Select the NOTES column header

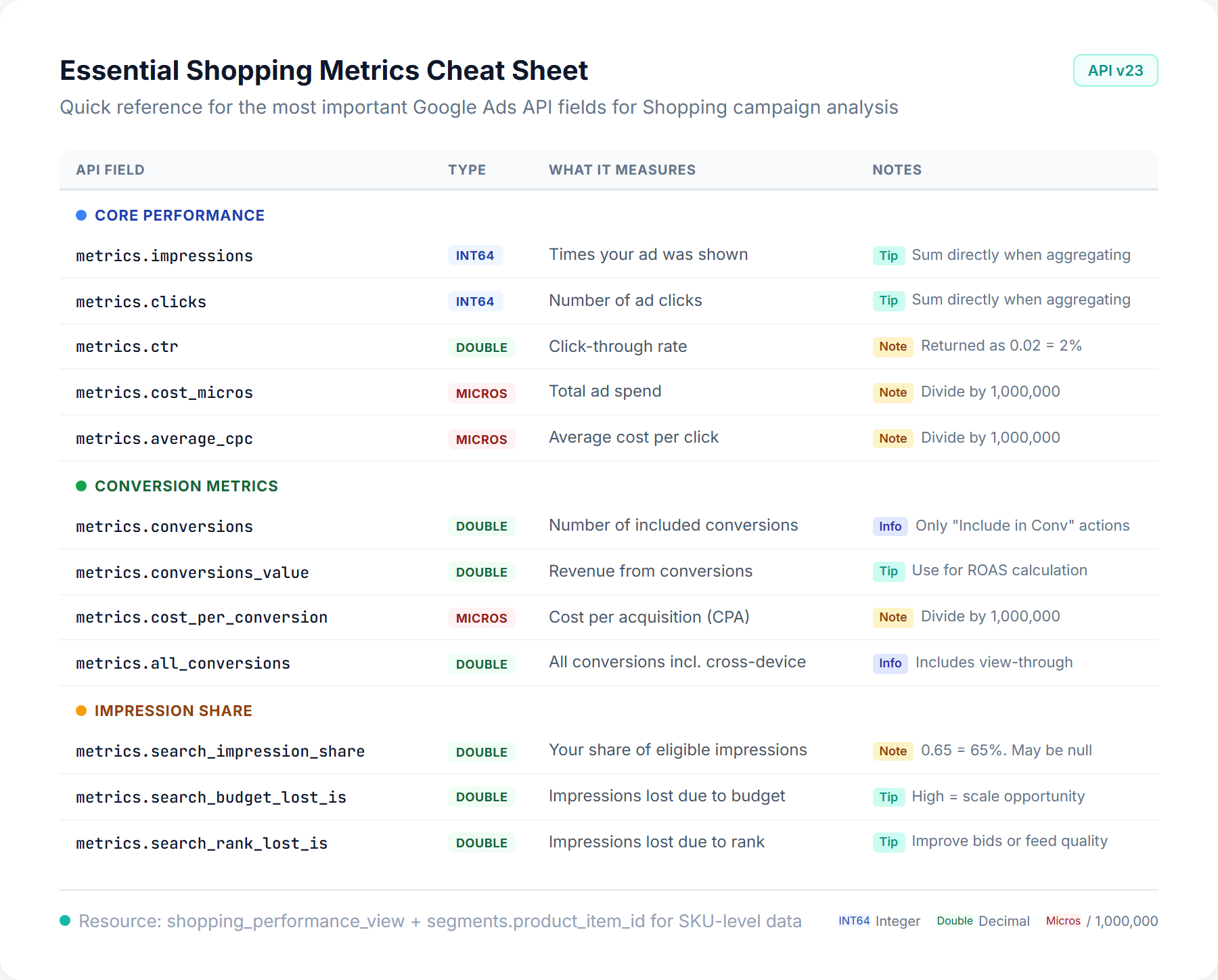(x=897, y=170)
